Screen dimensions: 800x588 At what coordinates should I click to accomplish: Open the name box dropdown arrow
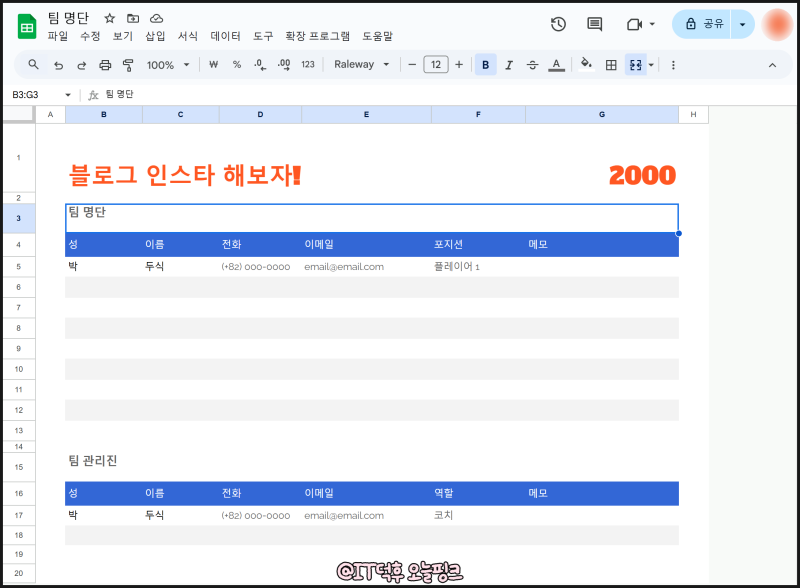pyautogui.click(x=68, y=95)
